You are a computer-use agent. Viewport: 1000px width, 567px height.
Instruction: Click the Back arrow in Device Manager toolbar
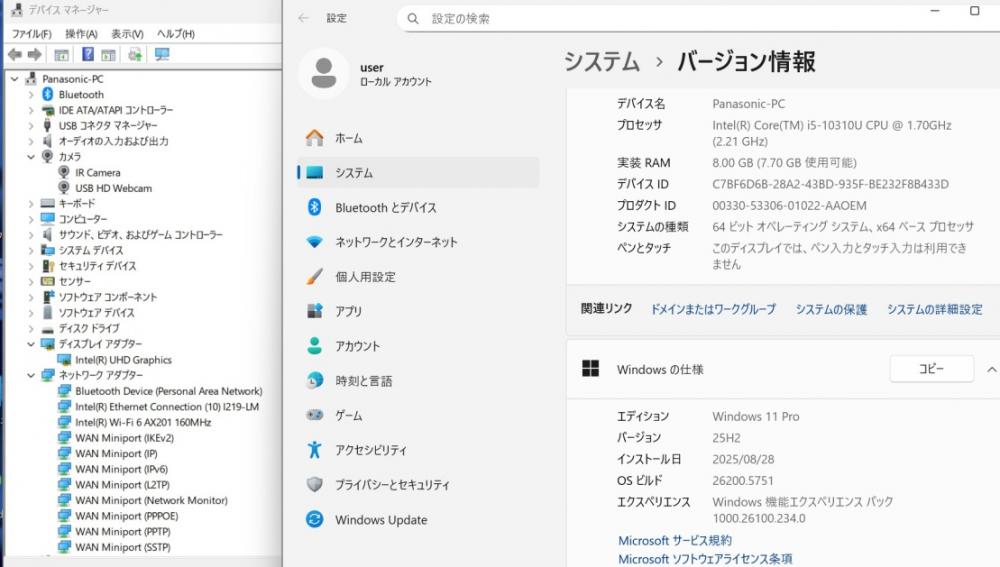click(x=15, y=55)
